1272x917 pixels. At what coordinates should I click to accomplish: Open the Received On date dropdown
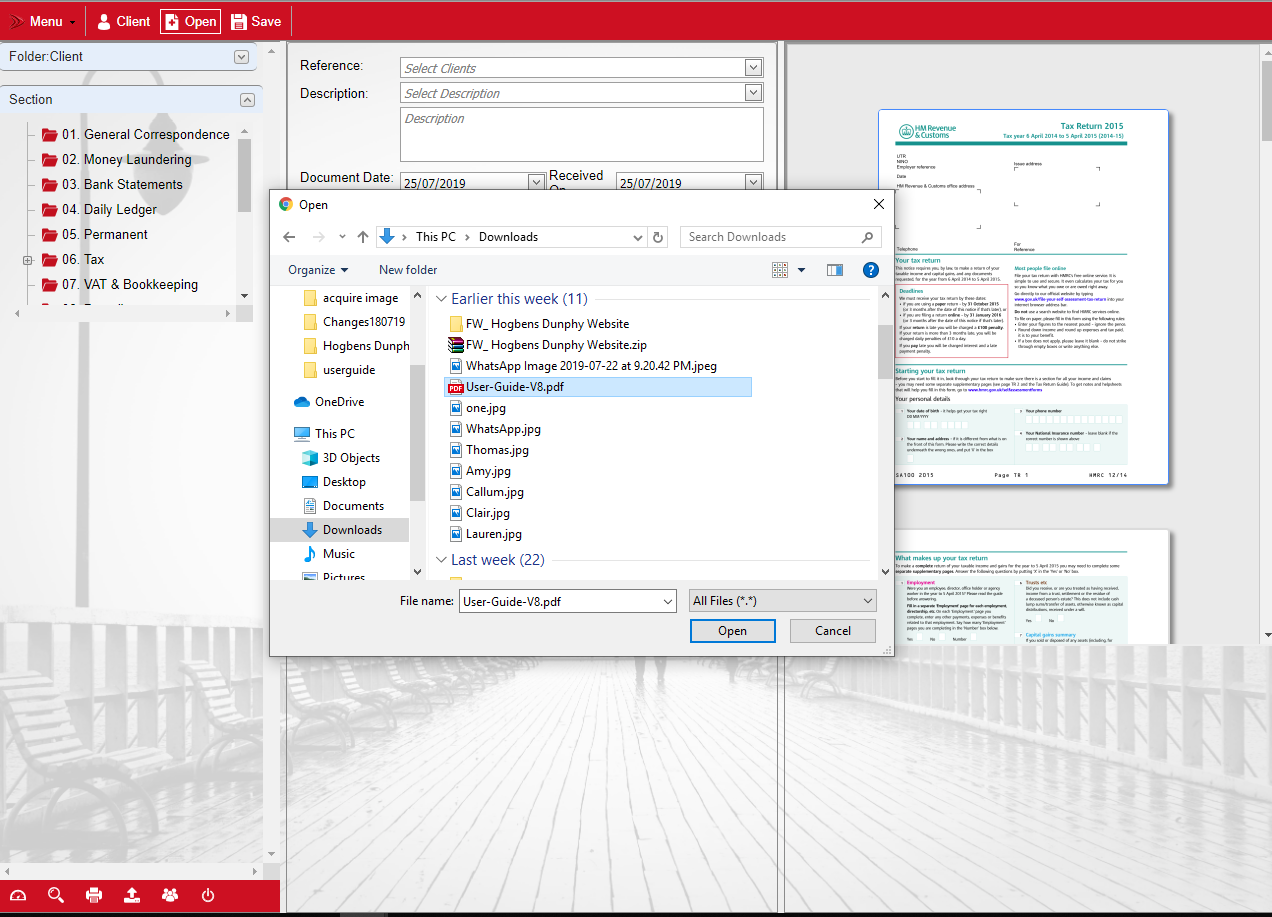[754, 183]
